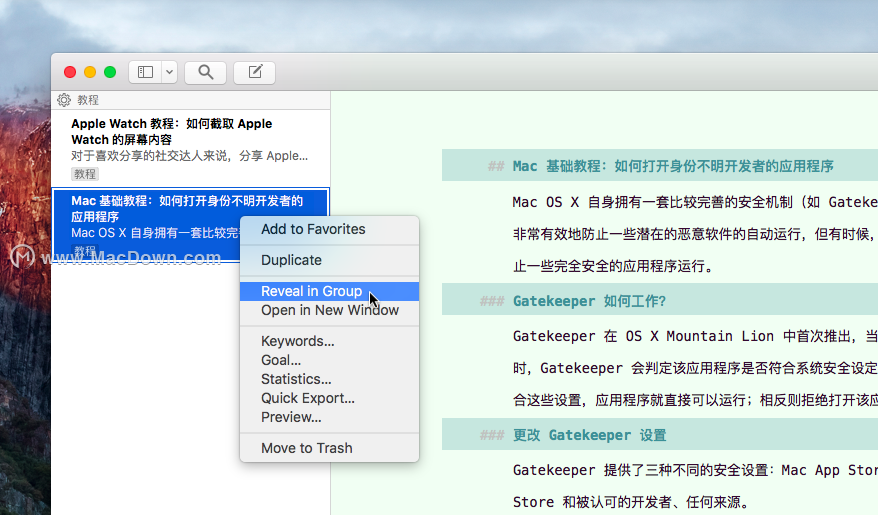The height and width of the screenshot is (515, 878).
Task: Minimize the window with the yellow button
Action: (x=90, y=72)
